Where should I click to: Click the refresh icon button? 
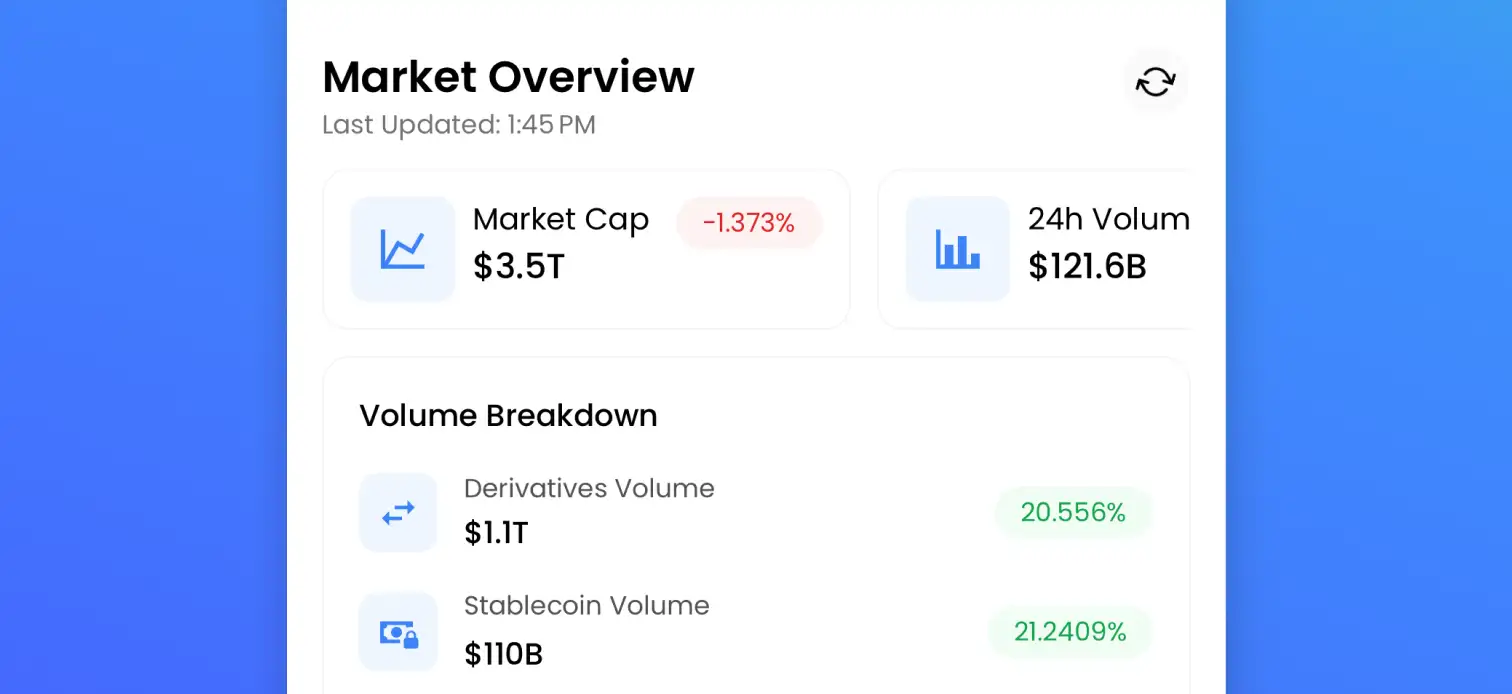1155,82
